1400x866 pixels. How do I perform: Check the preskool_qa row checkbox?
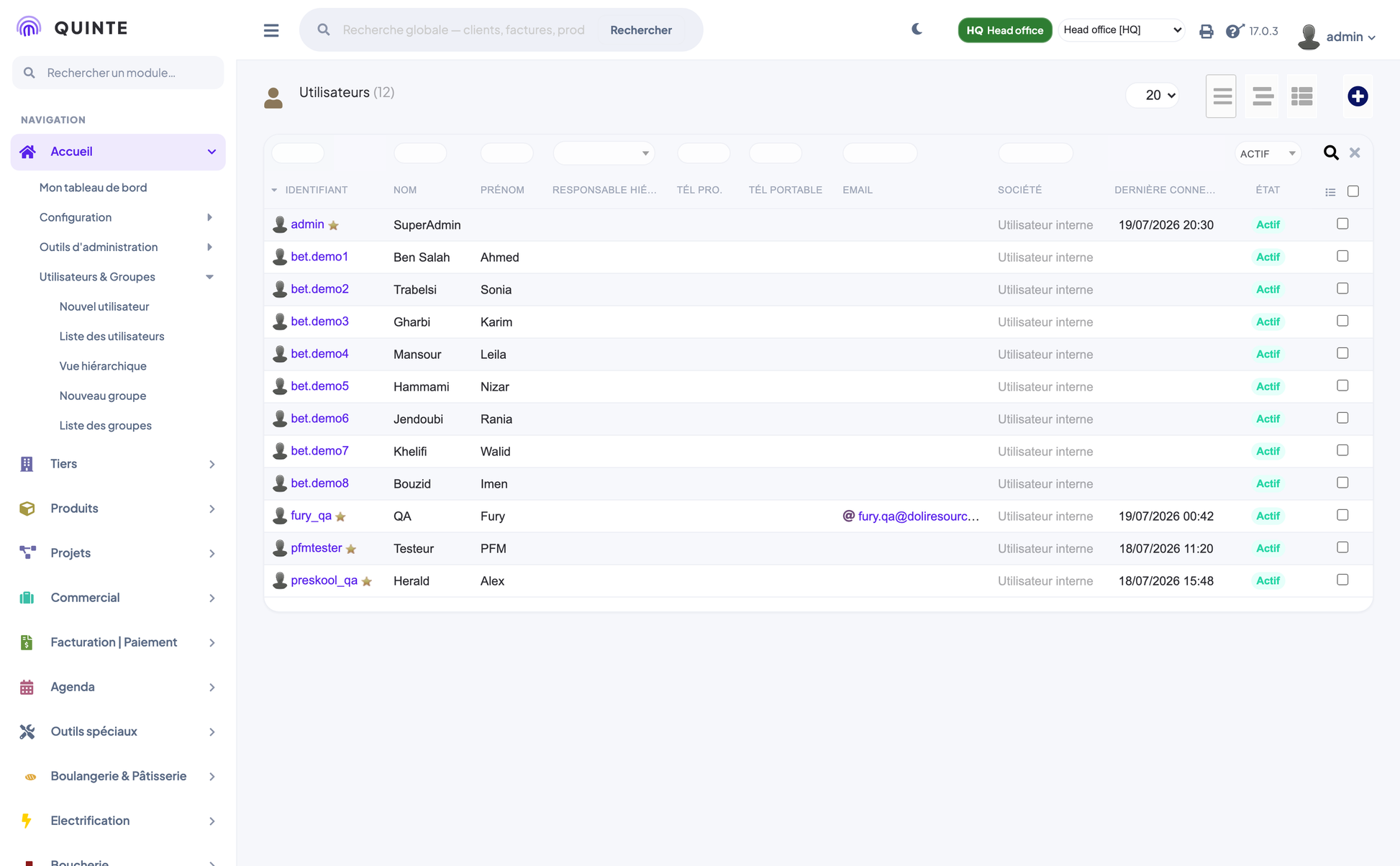[1342, 580]
